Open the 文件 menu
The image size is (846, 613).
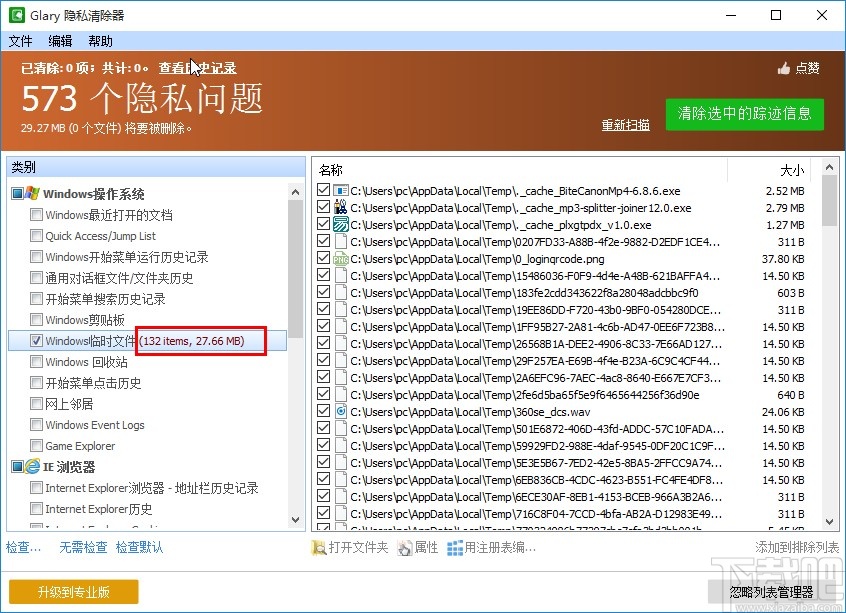[21, 41]
